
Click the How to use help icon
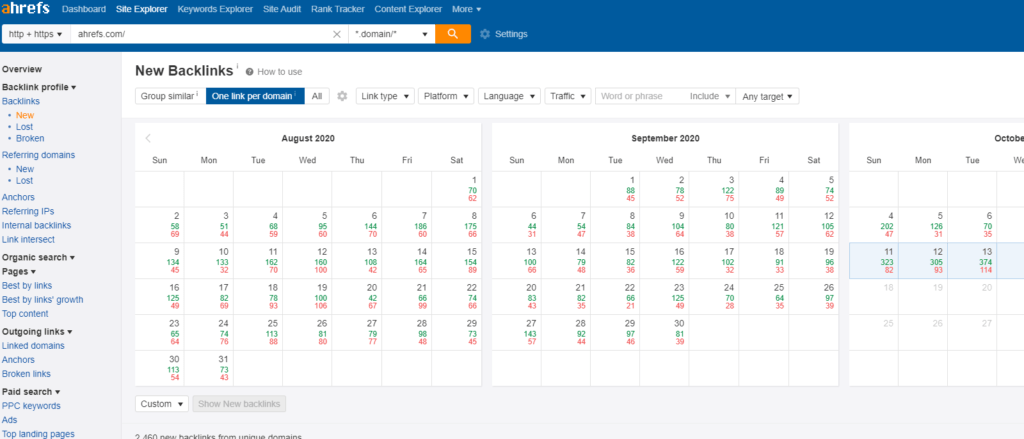(249, 72)
